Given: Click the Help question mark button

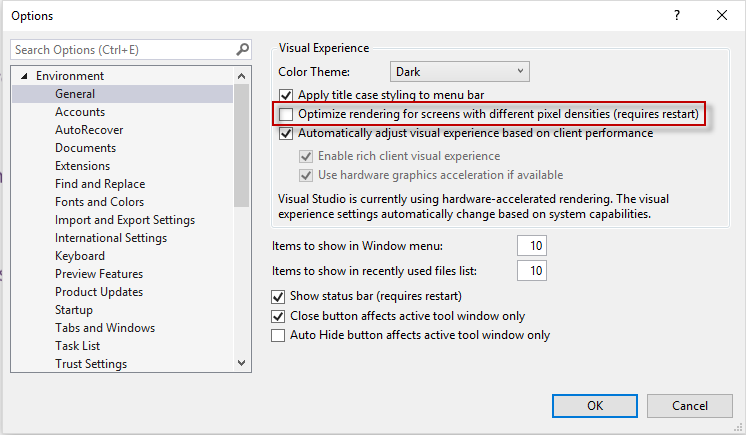Looking at the screenshot, I should pos(677,16).
